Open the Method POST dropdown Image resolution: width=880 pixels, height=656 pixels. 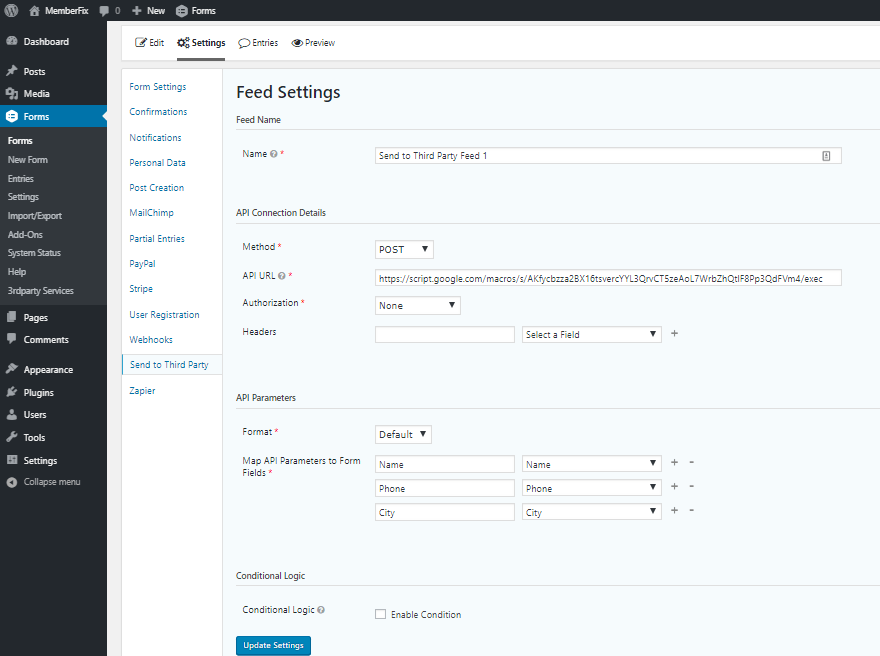pos(404,249)
